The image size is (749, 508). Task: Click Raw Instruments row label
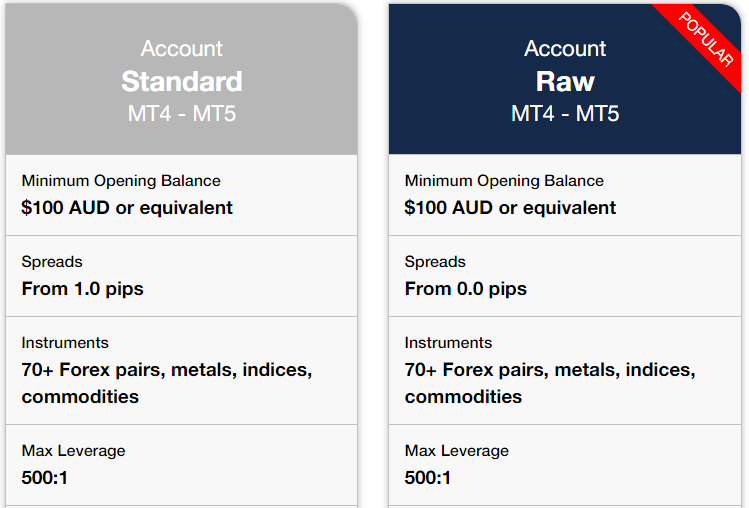click(x=448, y=343)
